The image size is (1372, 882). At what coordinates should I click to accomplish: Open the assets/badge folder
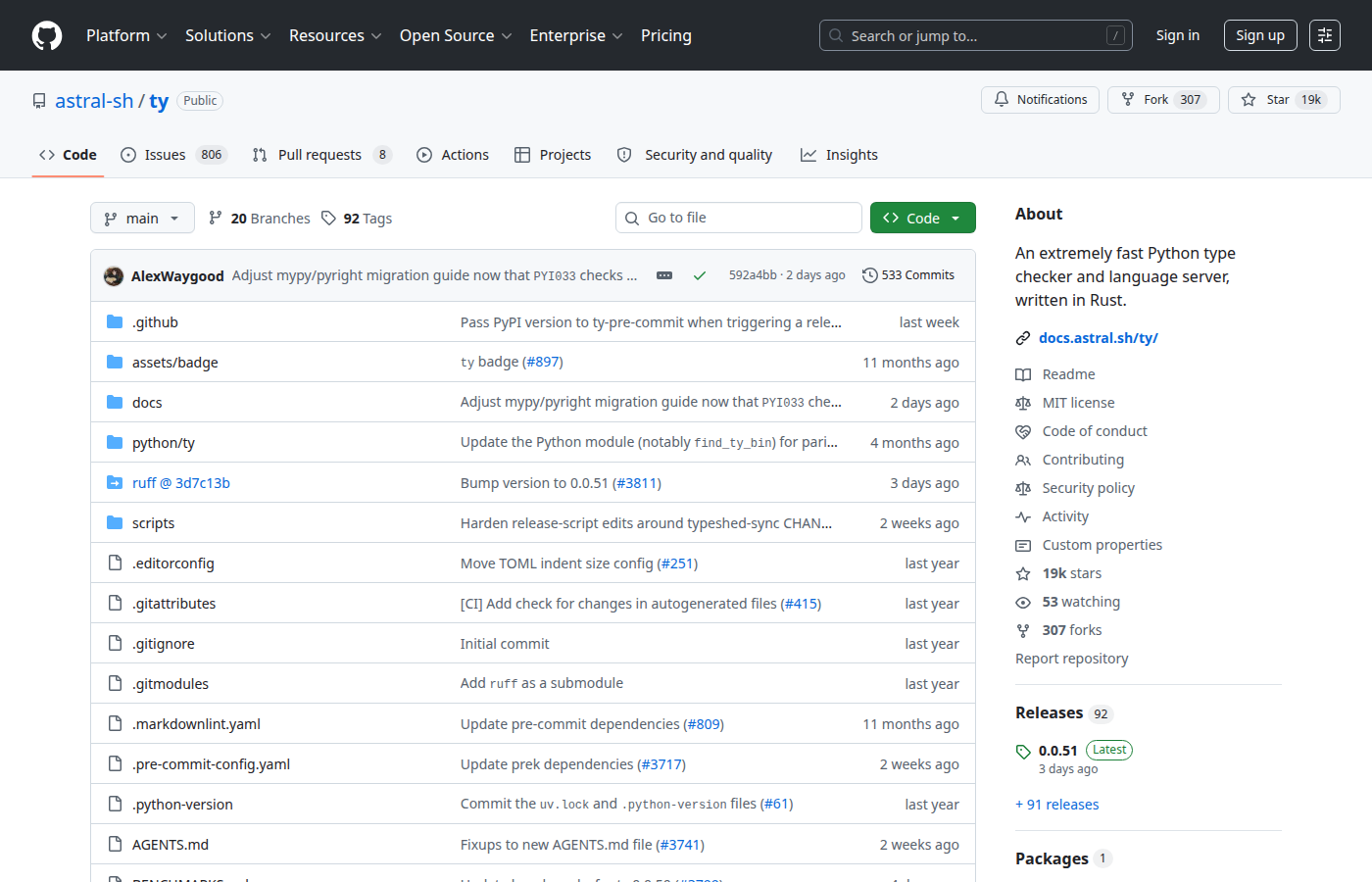click(175, 363)
